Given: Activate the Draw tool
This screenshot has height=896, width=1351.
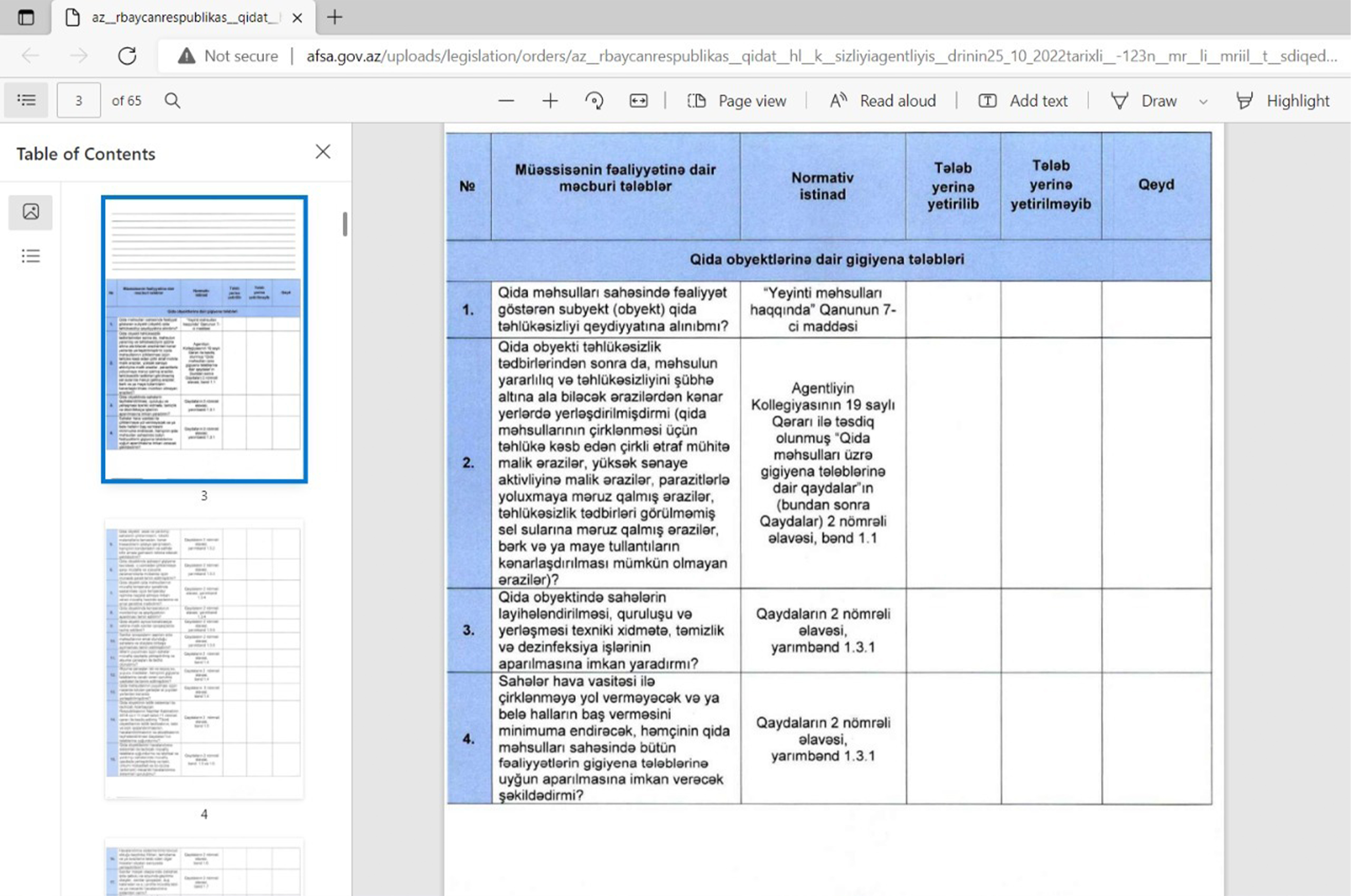Looking at the screenshot, I should 1144,101.
